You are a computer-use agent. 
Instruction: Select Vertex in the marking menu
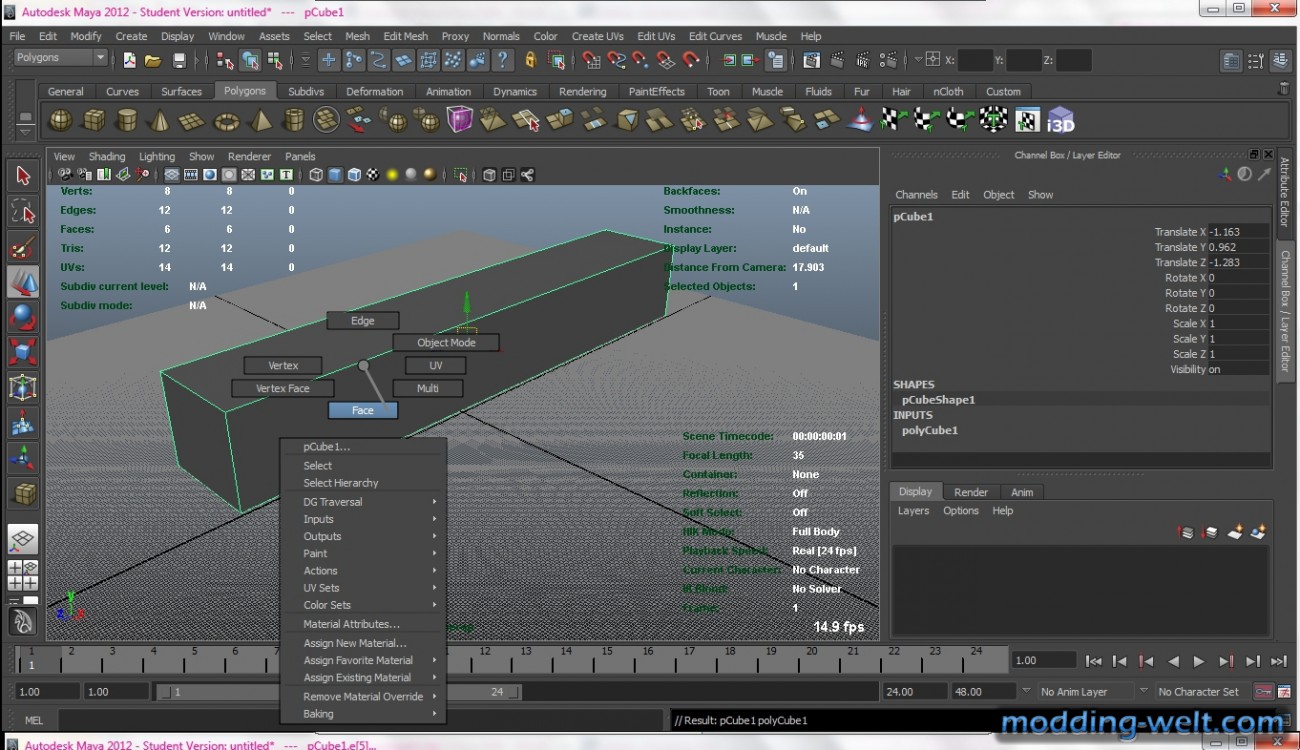pyautogui.click(x=283, y=365)
